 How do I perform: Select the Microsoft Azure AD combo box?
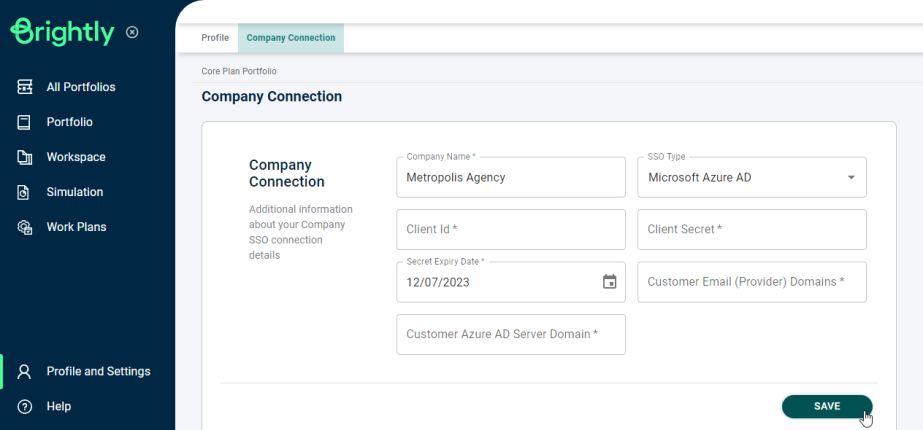click(752, 177)
